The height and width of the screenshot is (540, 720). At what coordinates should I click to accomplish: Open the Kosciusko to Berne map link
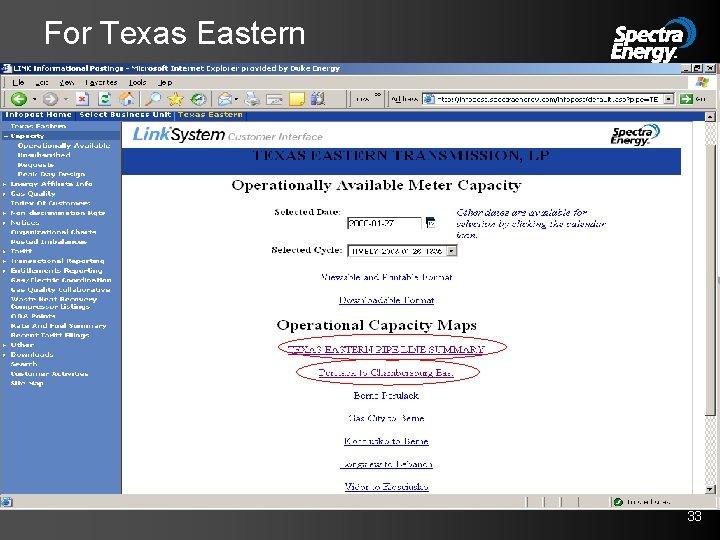[x=386, y=441]
